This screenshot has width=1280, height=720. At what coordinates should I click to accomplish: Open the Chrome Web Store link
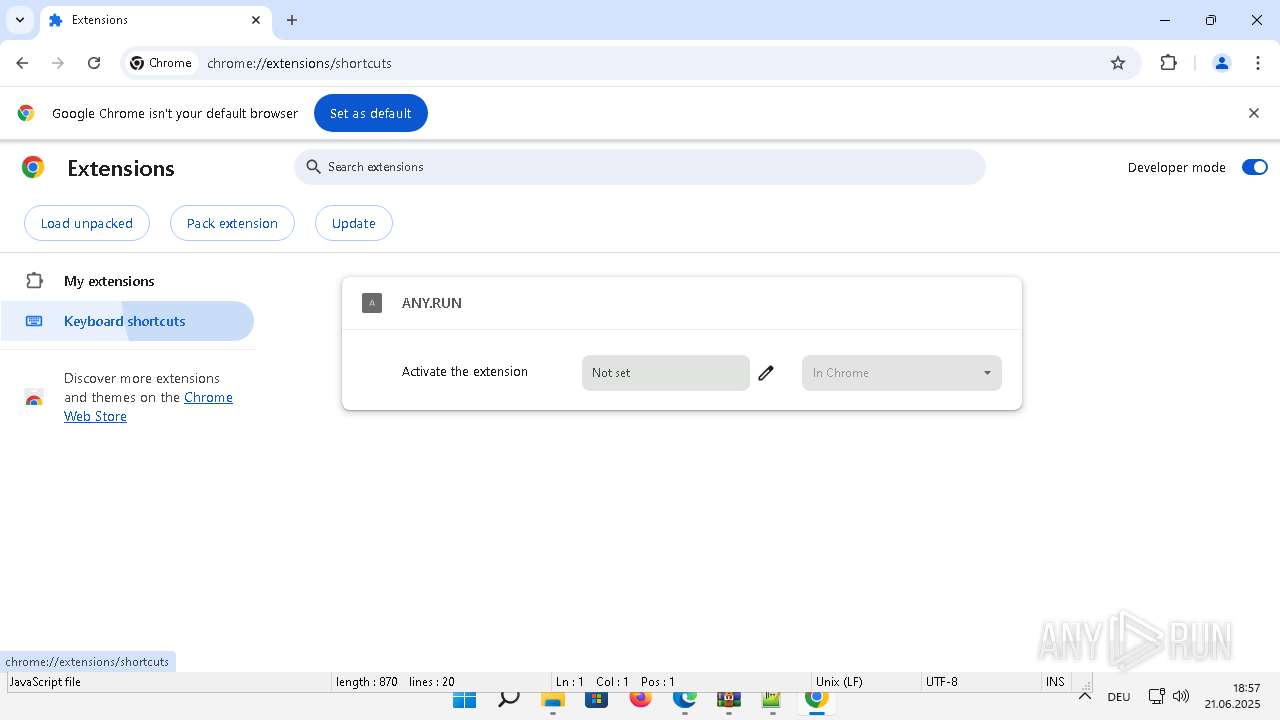click(x=148, y=407)
